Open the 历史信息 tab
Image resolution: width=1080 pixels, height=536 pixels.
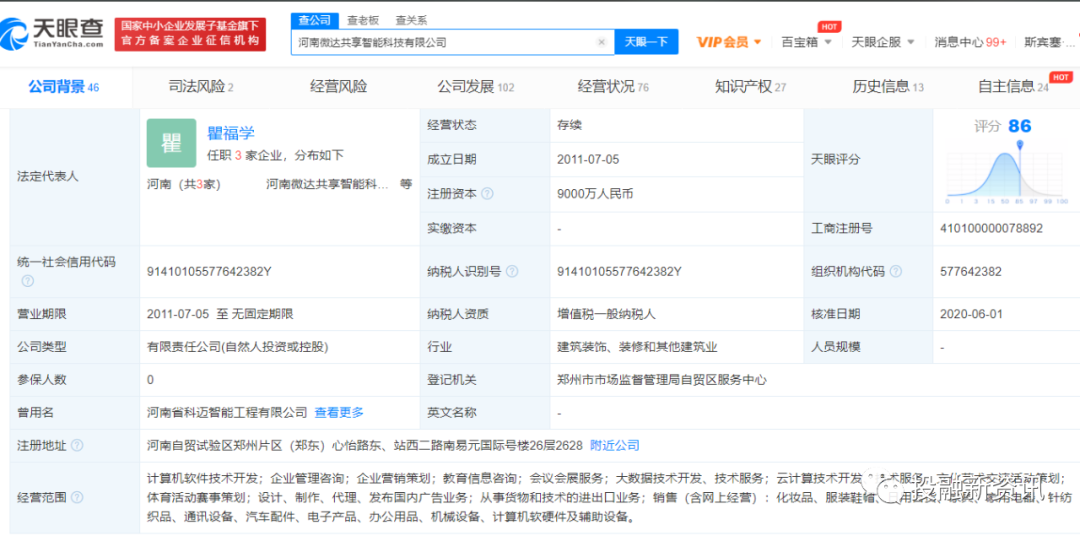pos(888,87)
